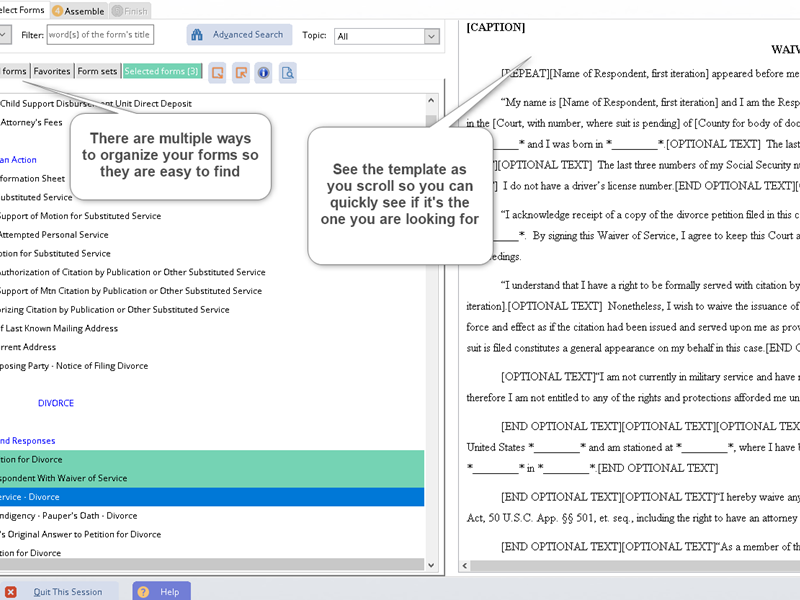Screen dimensions: 800x600
Task: Select Child Support Disbursement Unit Direct Deposit
Action: click(x=96, y=103)
